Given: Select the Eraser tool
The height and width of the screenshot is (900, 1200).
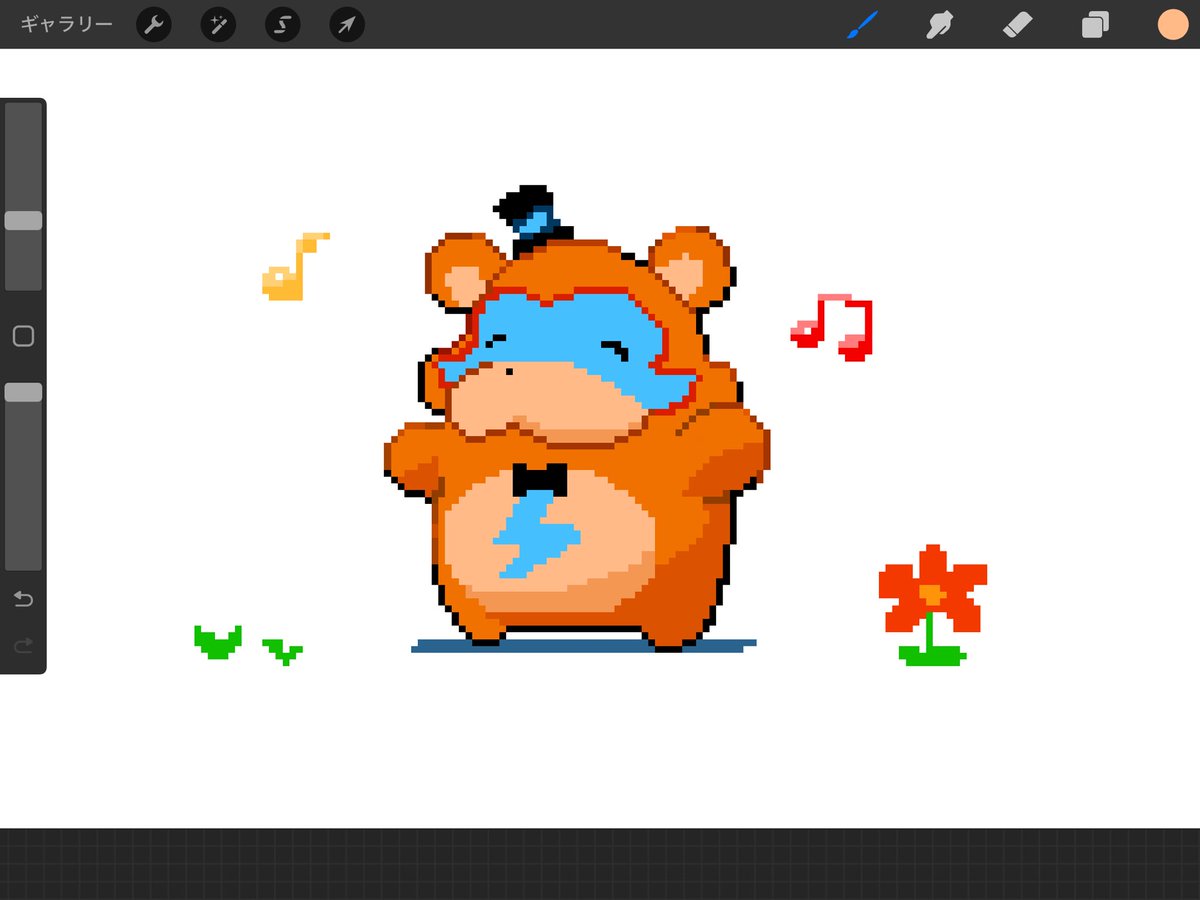Looking at the screenshot, I should 1017,25.
